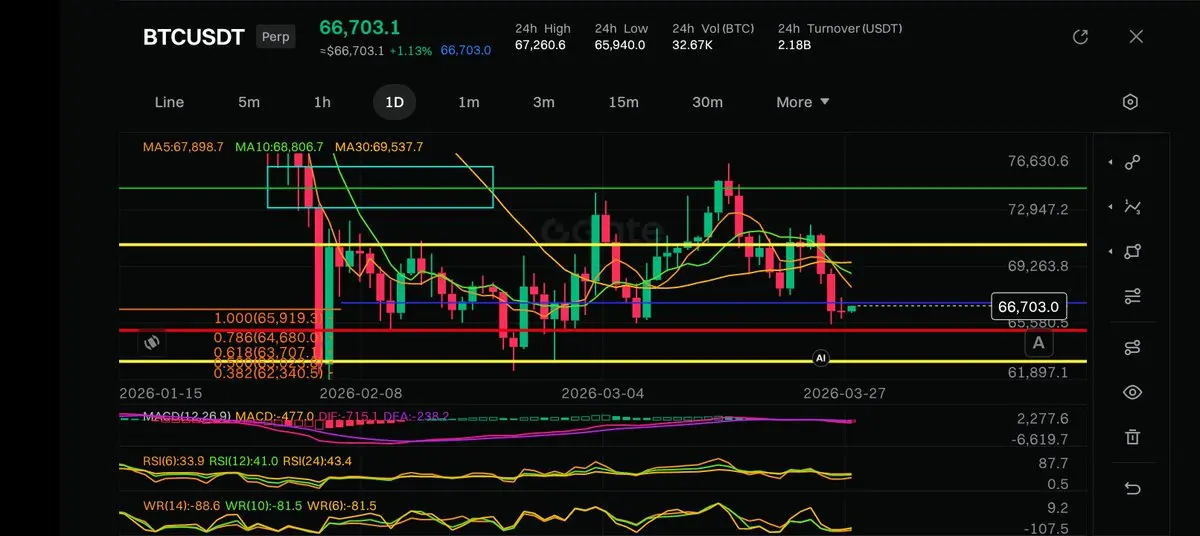
Task: Click the 24h Vol value 32.67K
Action: pyautogui.click(x=692, y=45)
